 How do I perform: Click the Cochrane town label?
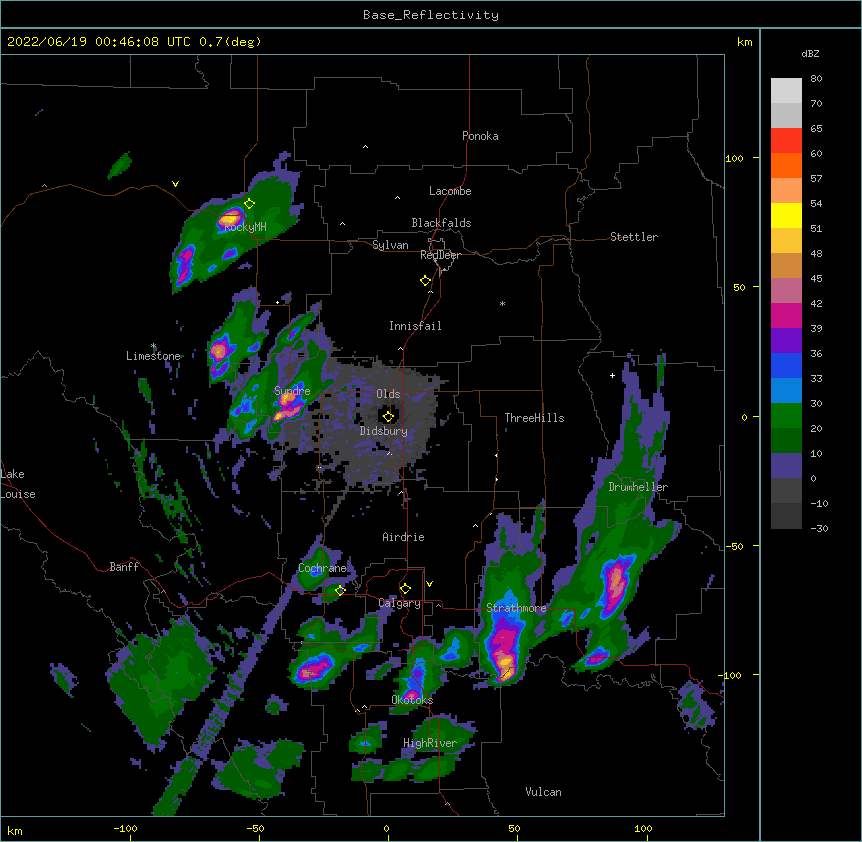[322, 568]
